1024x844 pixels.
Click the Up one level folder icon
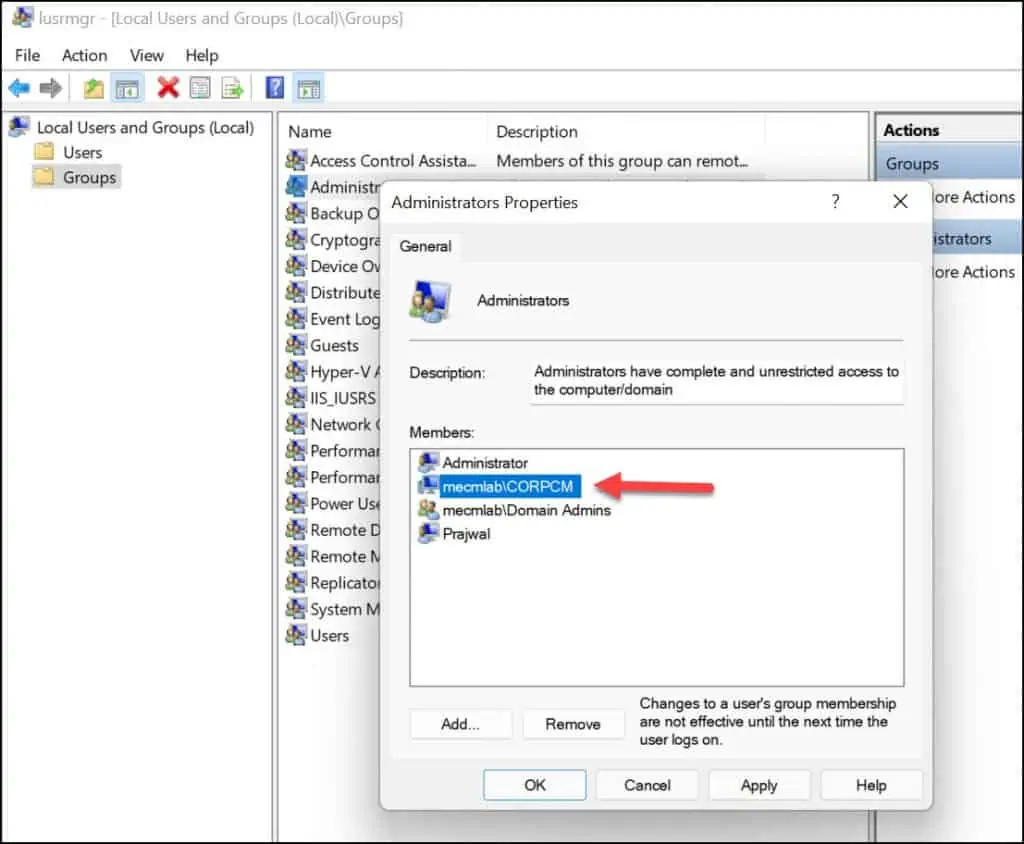[x=93, y=89]
